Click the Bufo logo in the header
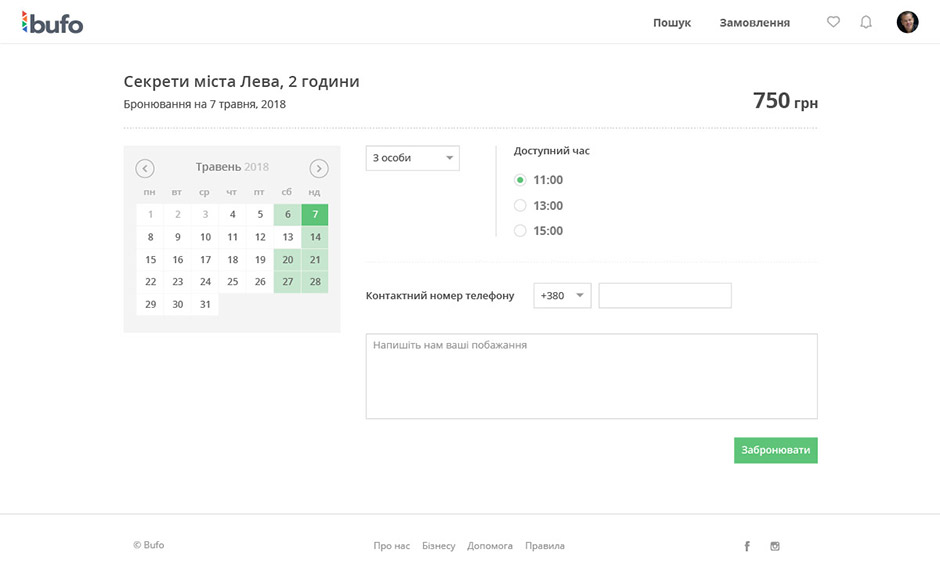Screen dimensions: 940x568 click(52, 22)
